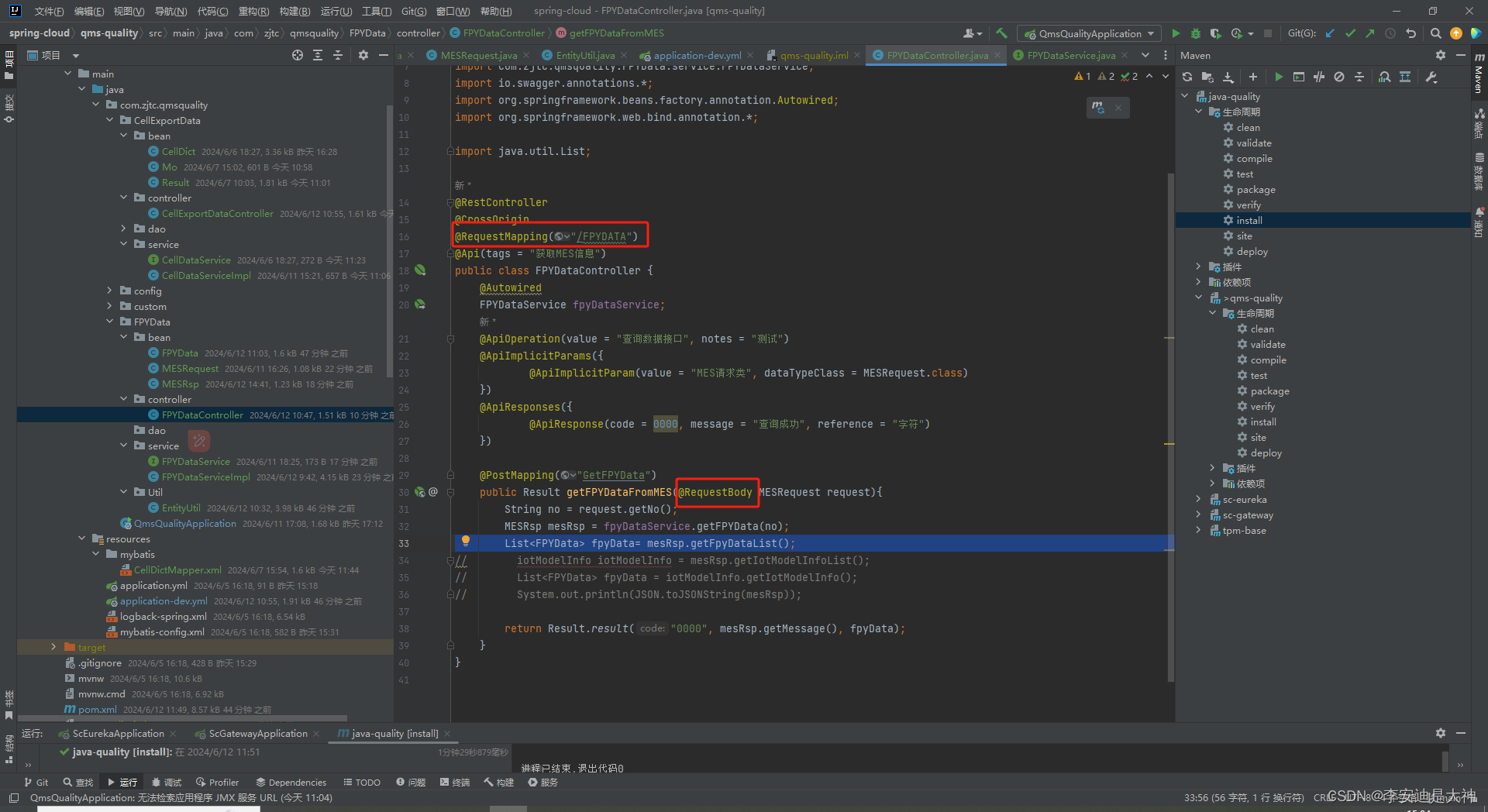1488x812 pixels.
Task: Build the project with the hammer icon
Action: tap(1001, 33)
